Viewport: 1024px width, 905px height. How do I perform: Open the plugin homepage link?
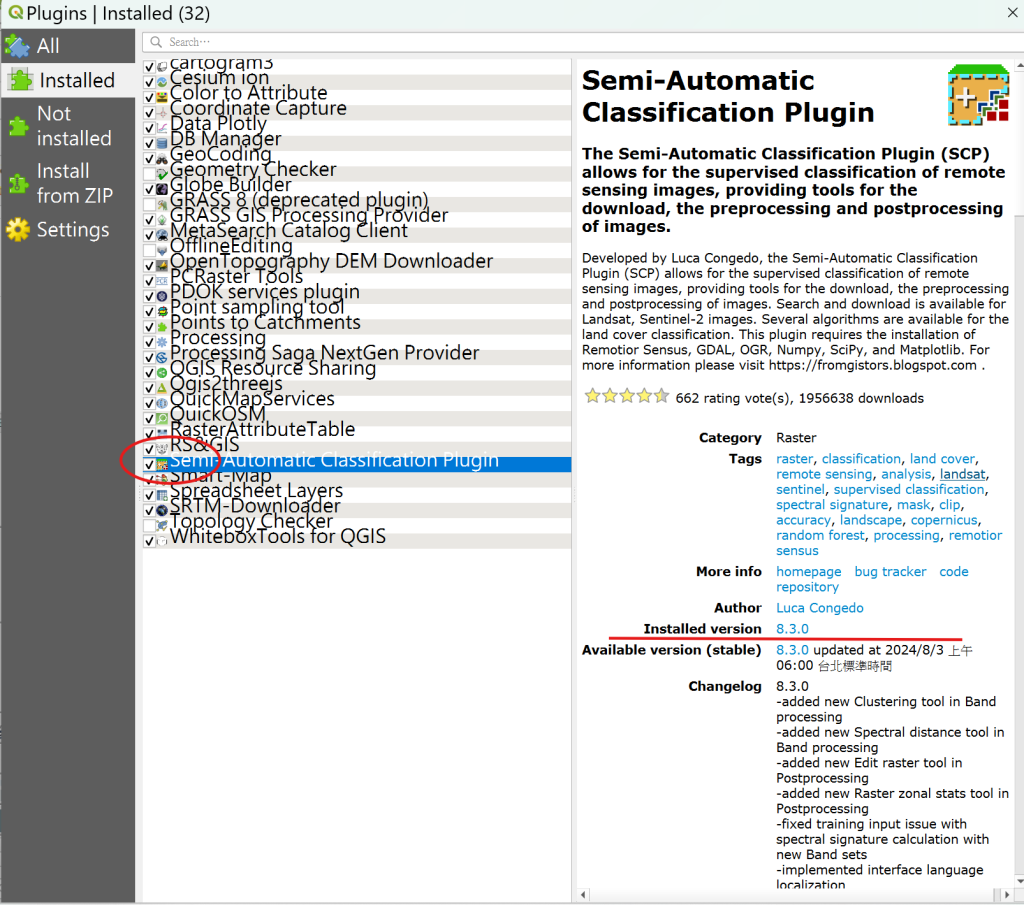point(808,571)
